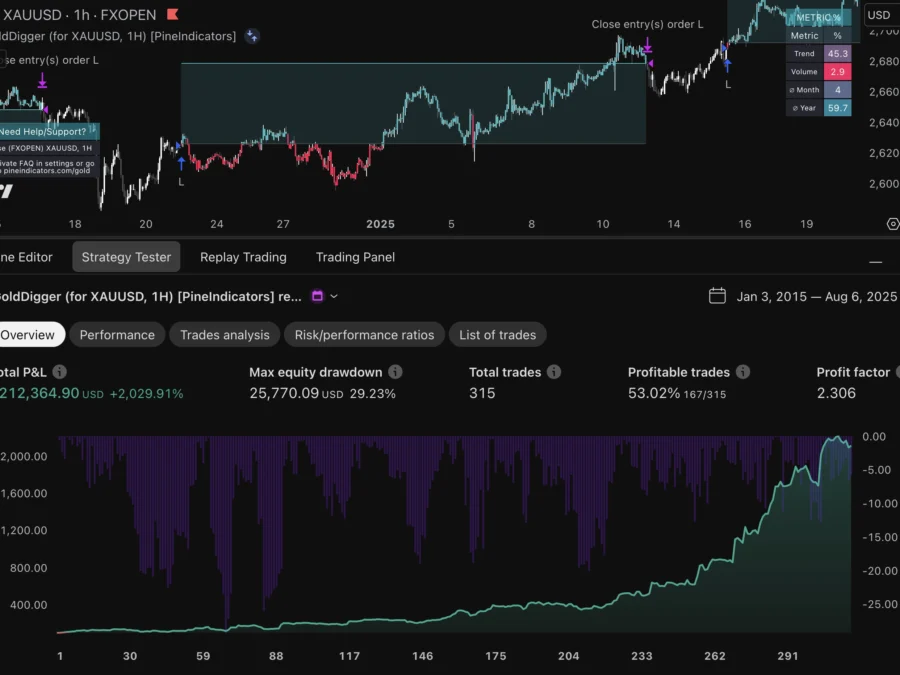Click the METRIC % table header
The width and height of the screenshot is (900, 675).
pyautogui.click(x=818, y=17)
